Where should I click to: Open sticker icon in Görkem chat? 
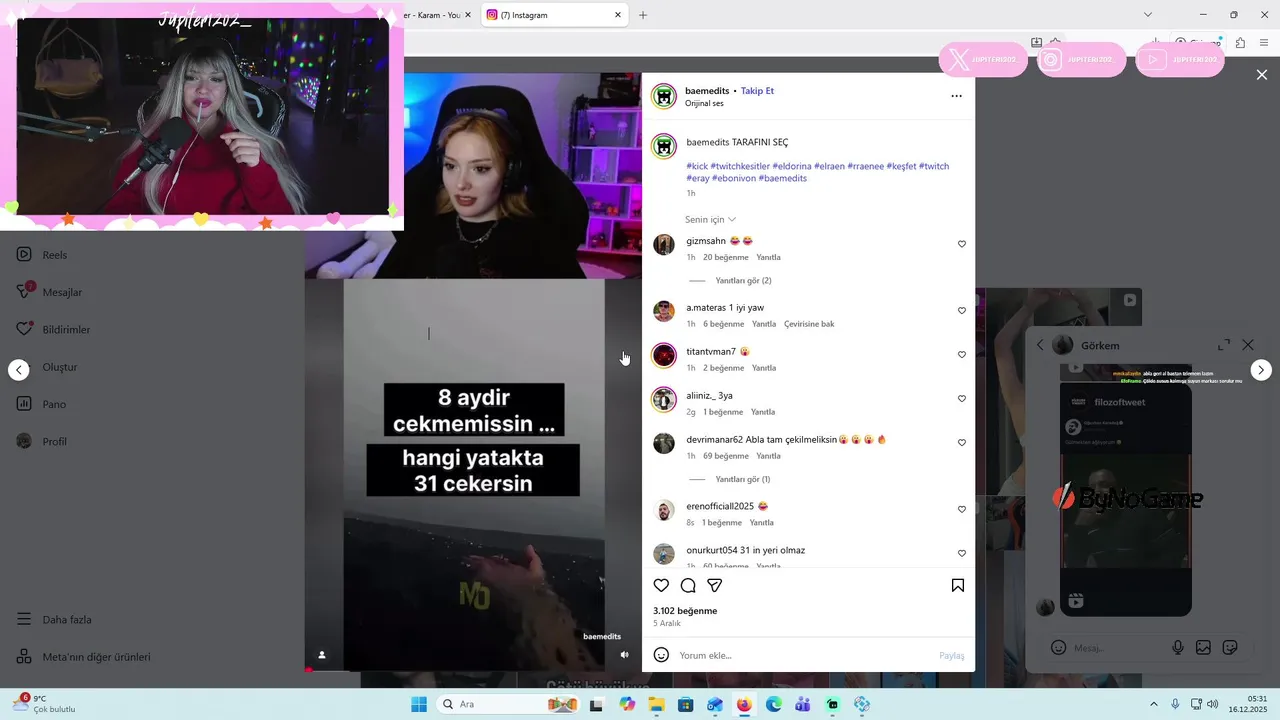pos(1230,648)
